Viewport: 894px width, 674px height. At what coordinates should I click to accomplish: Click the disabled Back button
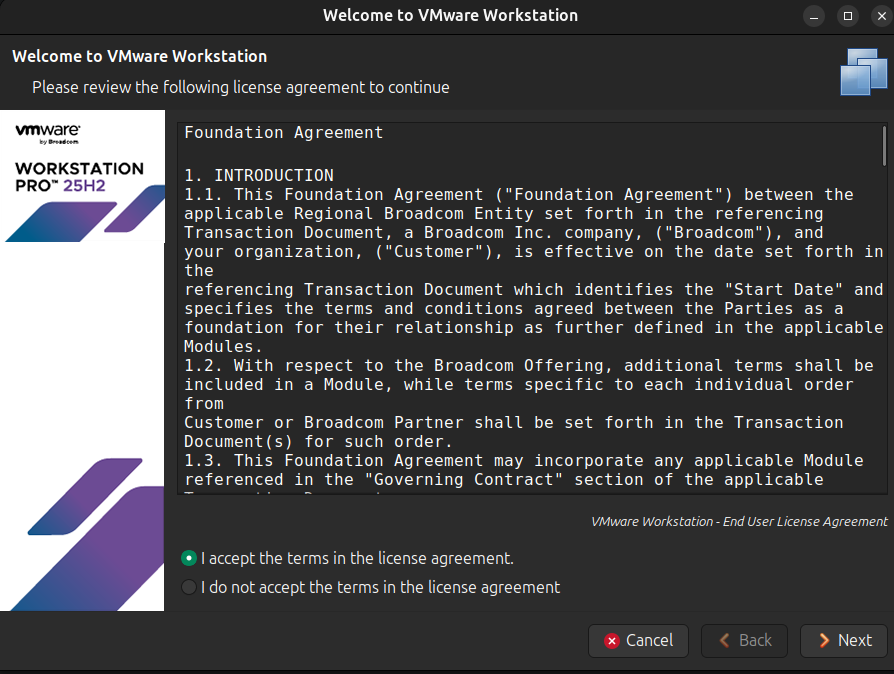tap(744, 641)
